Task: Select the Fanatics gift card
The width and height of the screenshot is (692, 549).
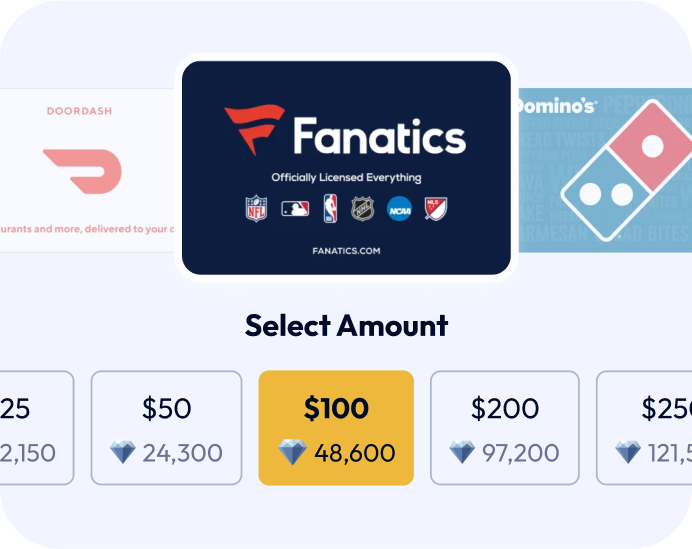Action: pos(346,168)
